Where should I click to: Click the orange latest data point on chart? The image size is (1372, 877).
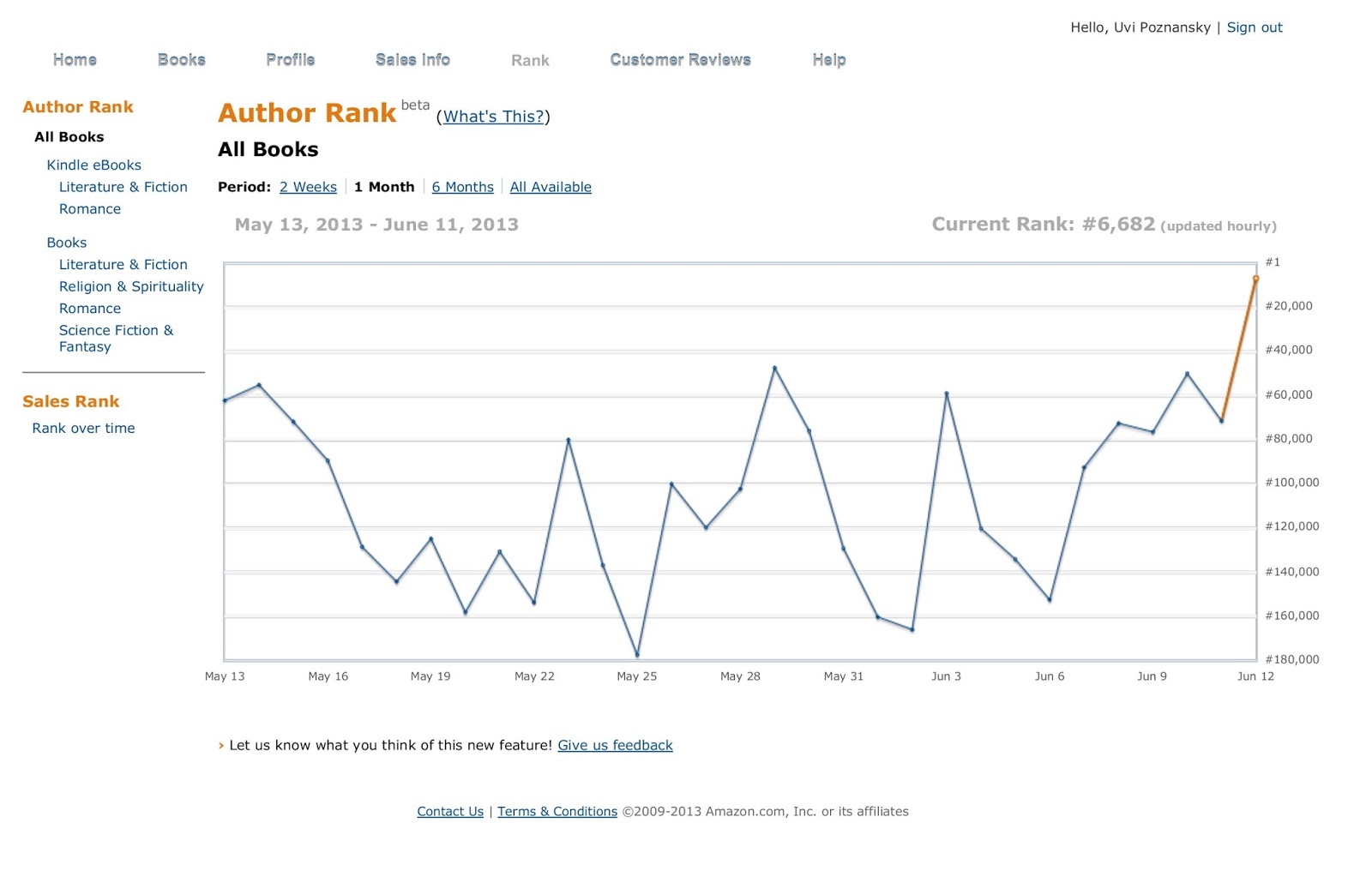tap(1255, 279)
